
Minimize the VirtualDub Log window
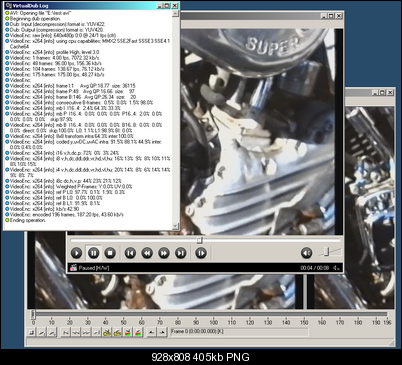coord(160,5)
